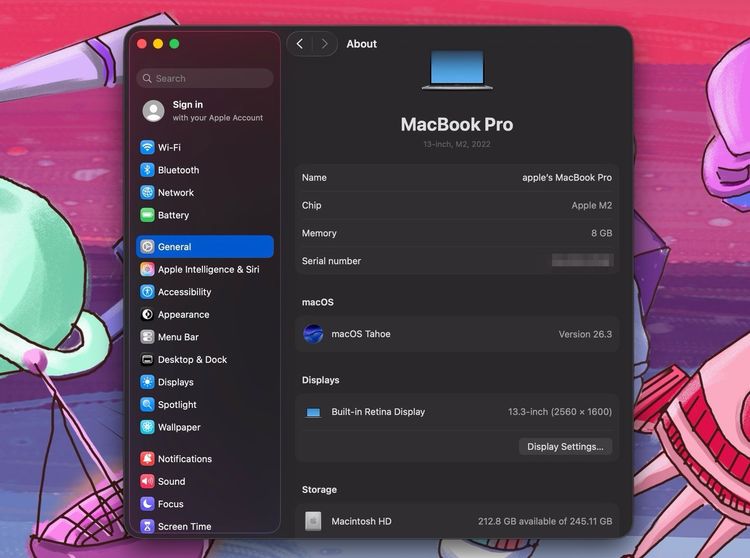Open Screen Time settings
The width and height of the screenshot is (750, 558).
pos(205,526)
